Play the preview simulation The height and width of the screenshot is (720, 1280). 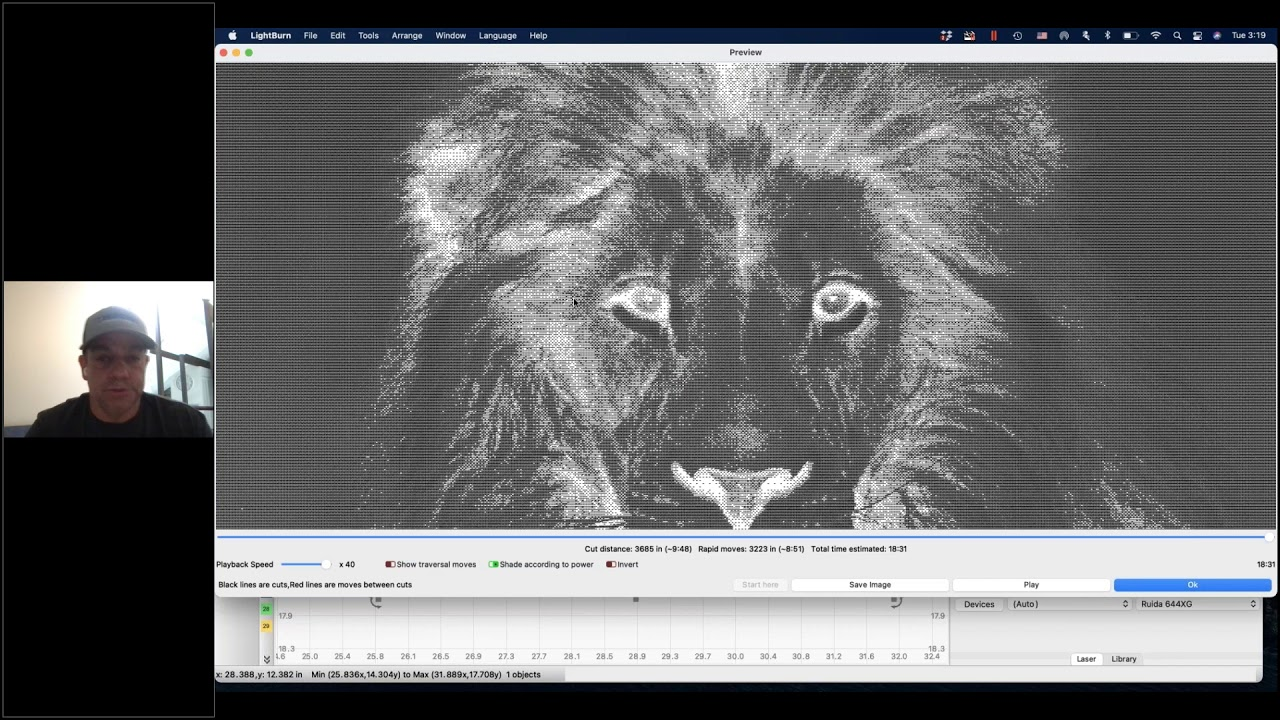1031,585
